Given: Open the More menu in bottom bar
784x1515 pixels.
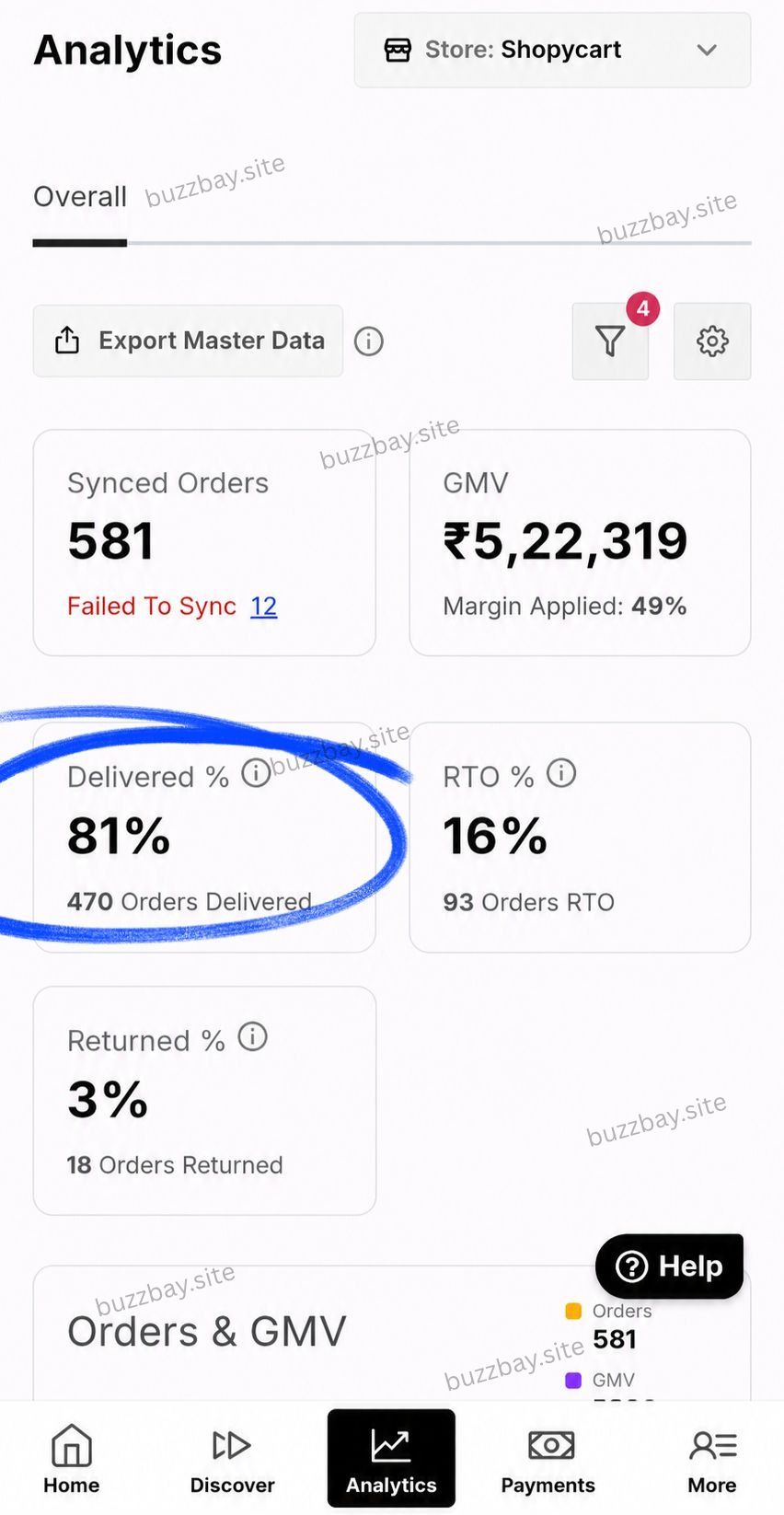Looking at the screenshot, I should click(x=712, y=1459).
